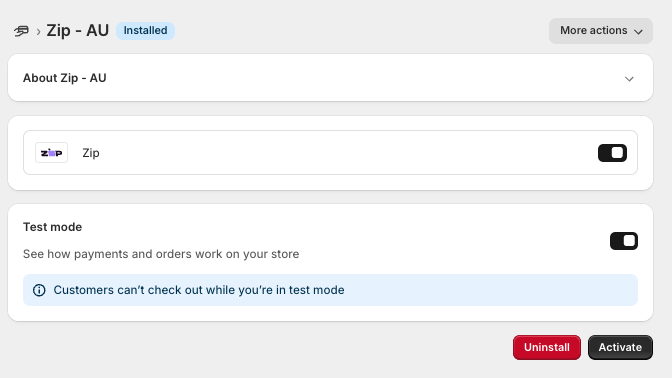This screenshot has height=378, width=672.
Task: Click the payments breadcrumb icon
Action: click(21, 31)
